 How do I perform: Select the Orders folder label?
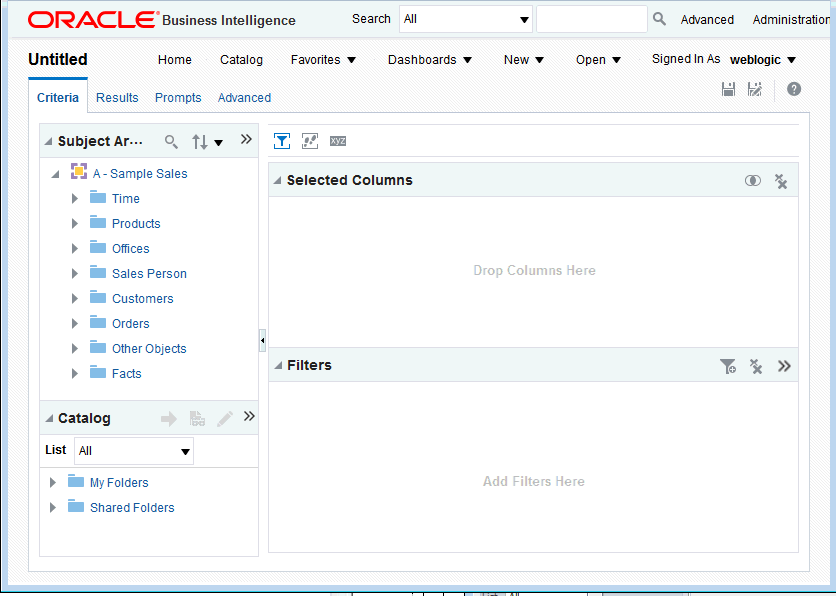point(131,324)
